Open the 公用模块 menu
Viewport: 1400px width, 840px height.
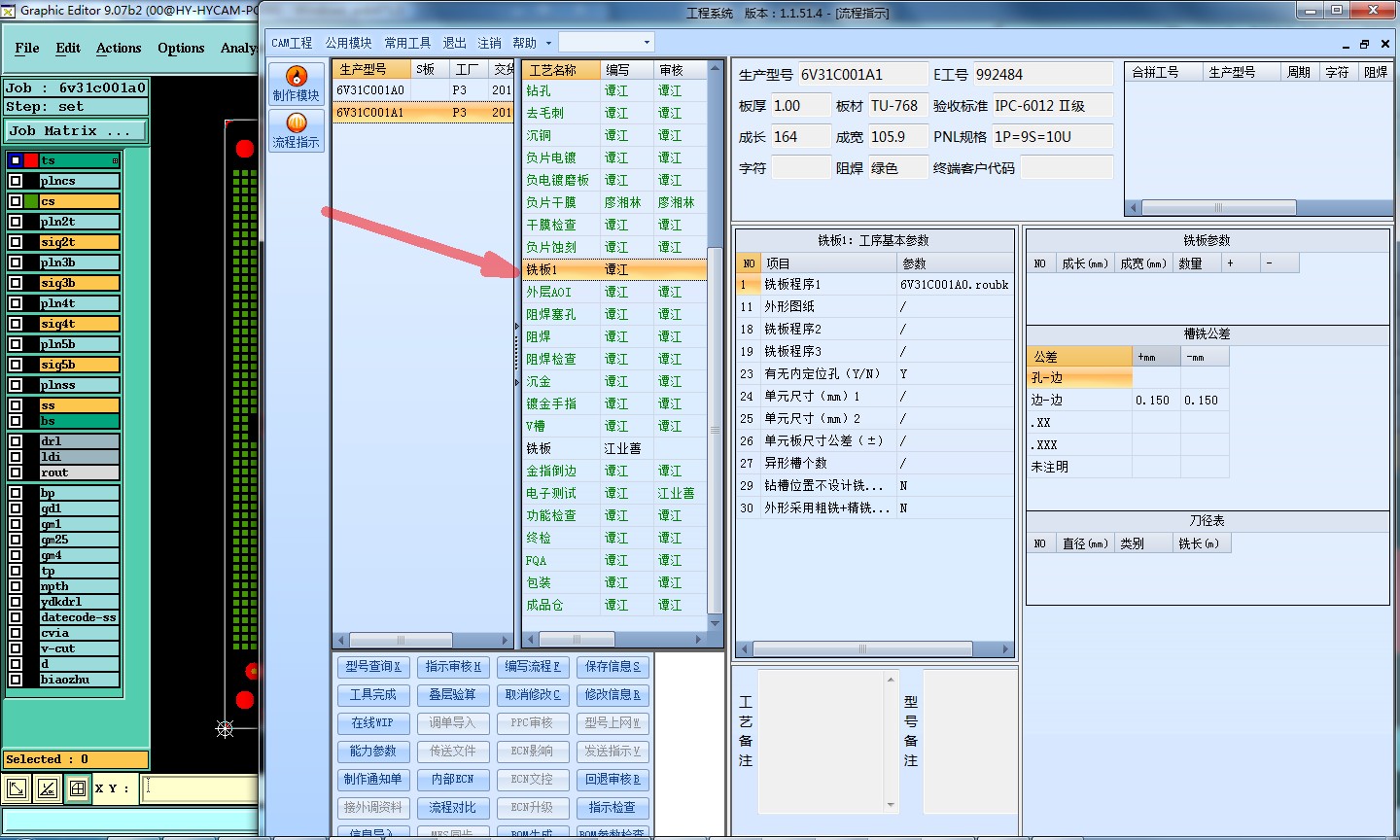tap(349, 43)
